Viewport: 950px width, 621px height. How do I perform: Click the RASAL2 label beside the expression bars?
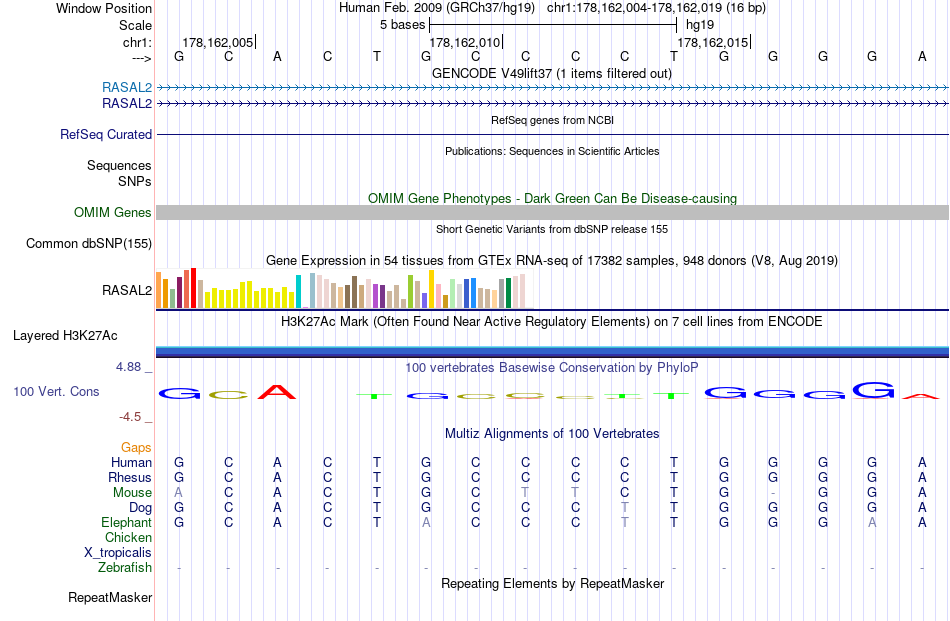click(127, 290)
